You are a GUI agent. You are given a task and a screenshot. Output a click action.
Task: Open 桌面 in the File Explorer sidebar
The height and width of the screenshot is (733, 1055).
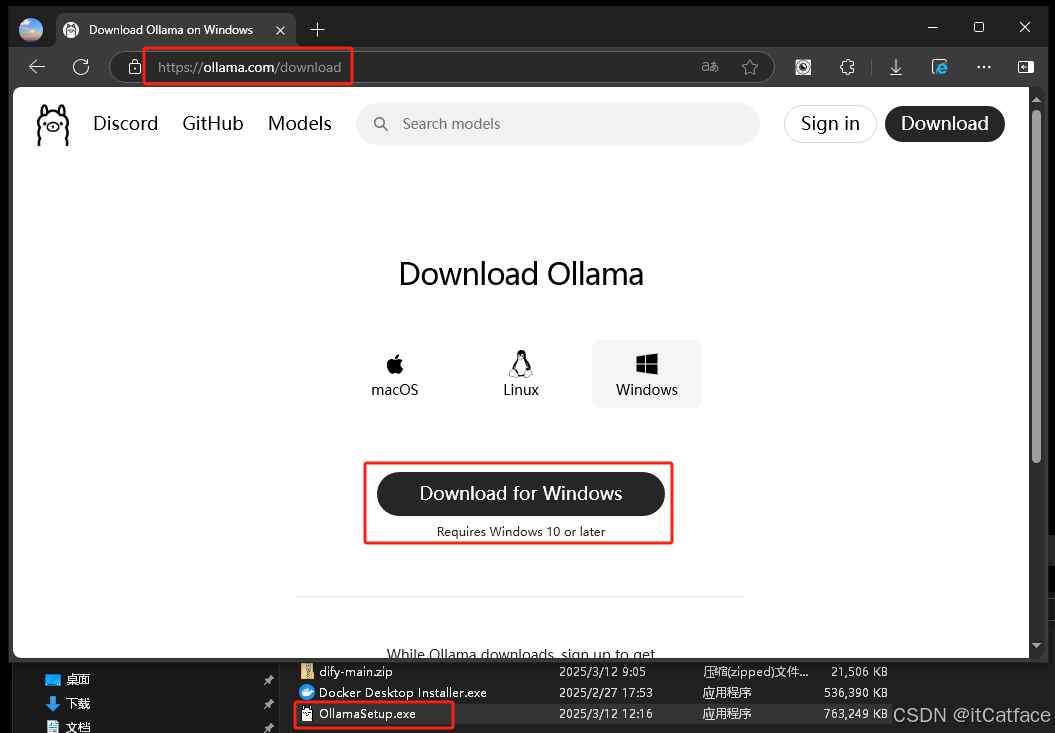(x=78, y=680)
